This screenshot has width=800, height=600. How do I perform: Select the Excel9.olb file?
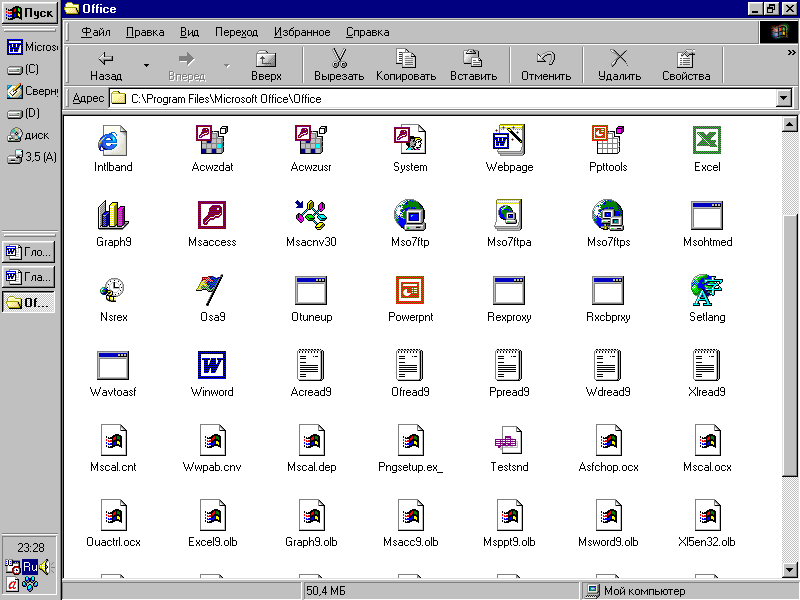tap(212, 515)
